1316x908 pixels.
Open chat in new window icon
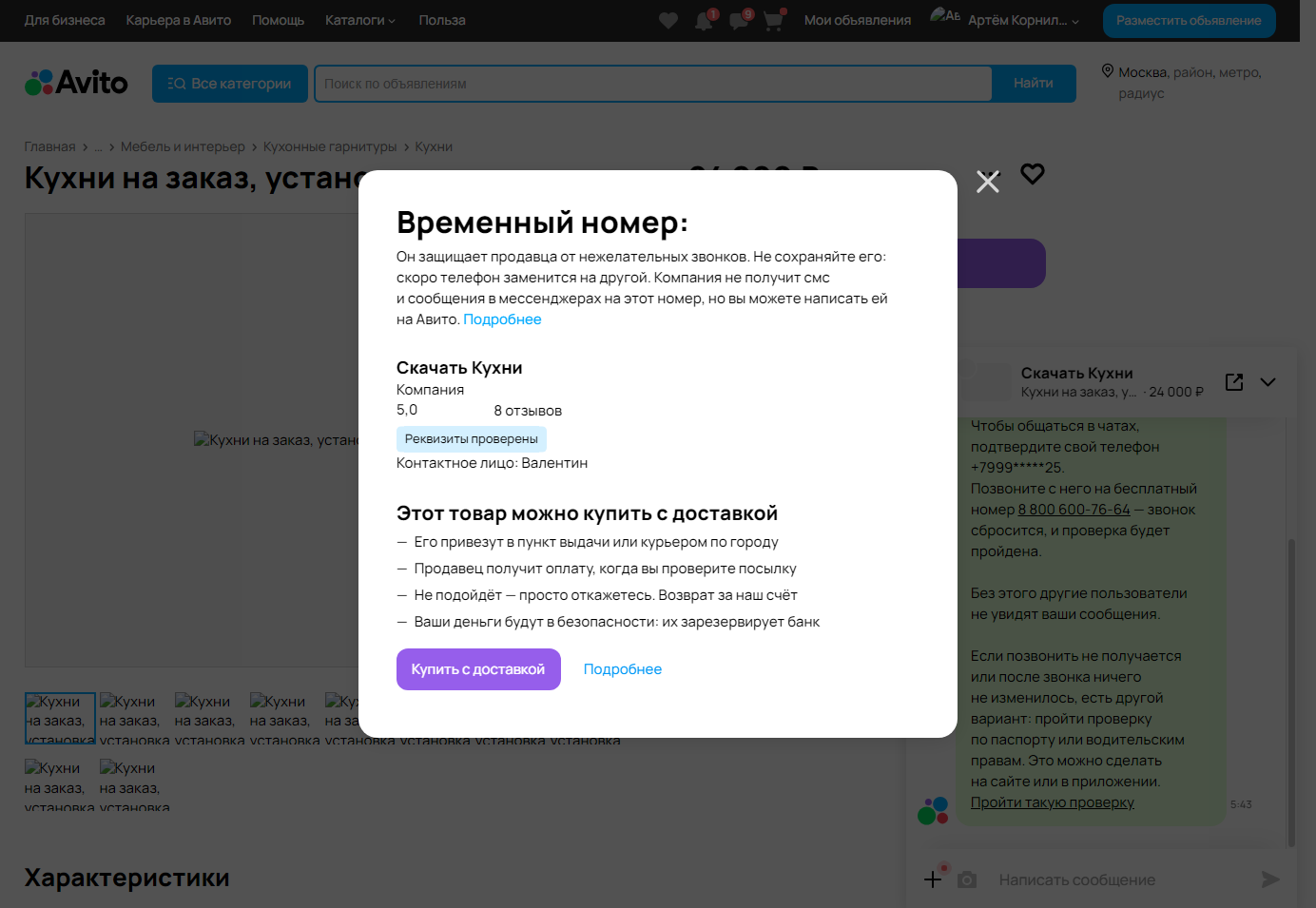1234,382
